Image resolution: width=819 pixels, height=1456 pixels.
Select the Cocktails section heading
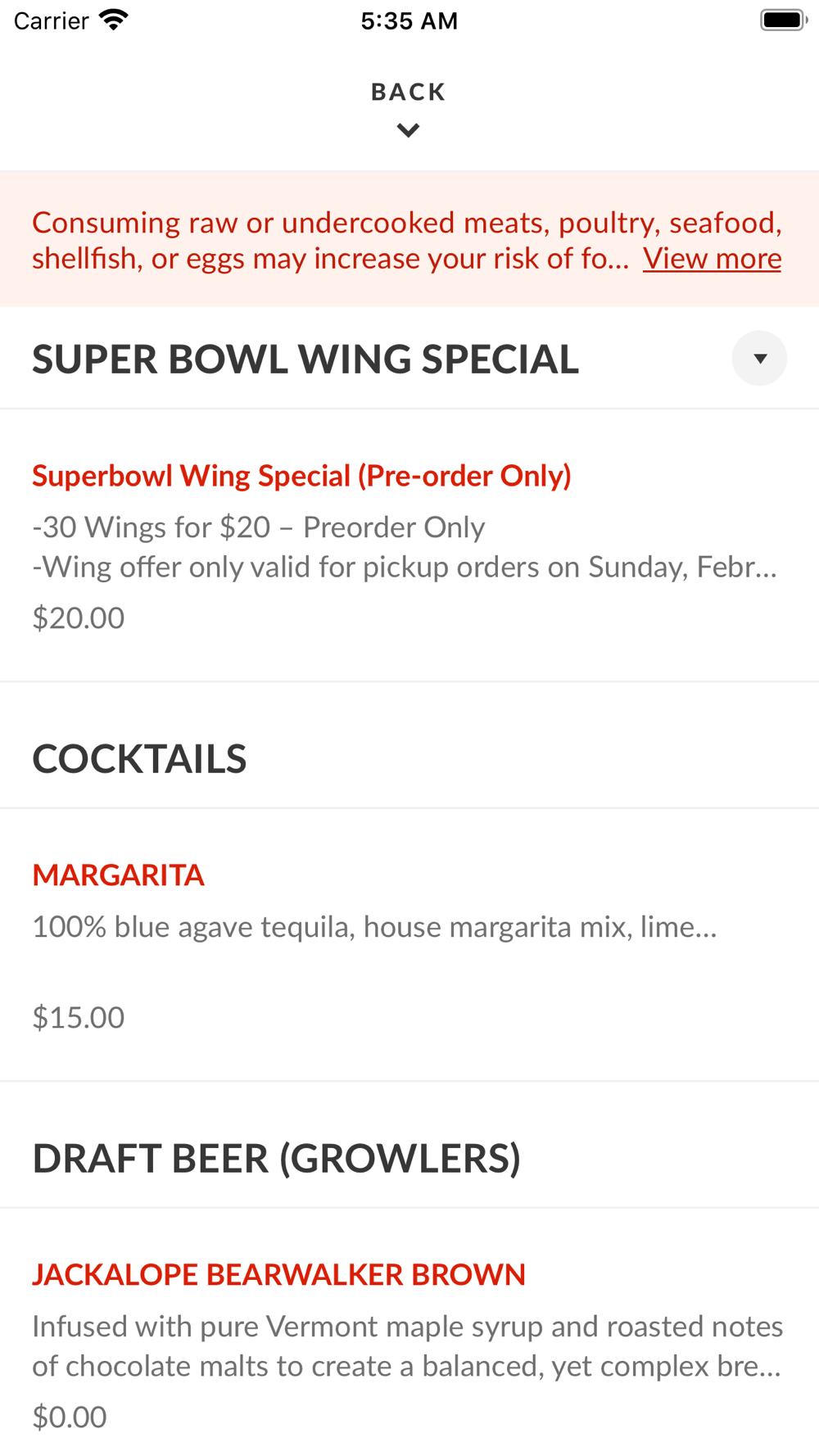[139, 759]
